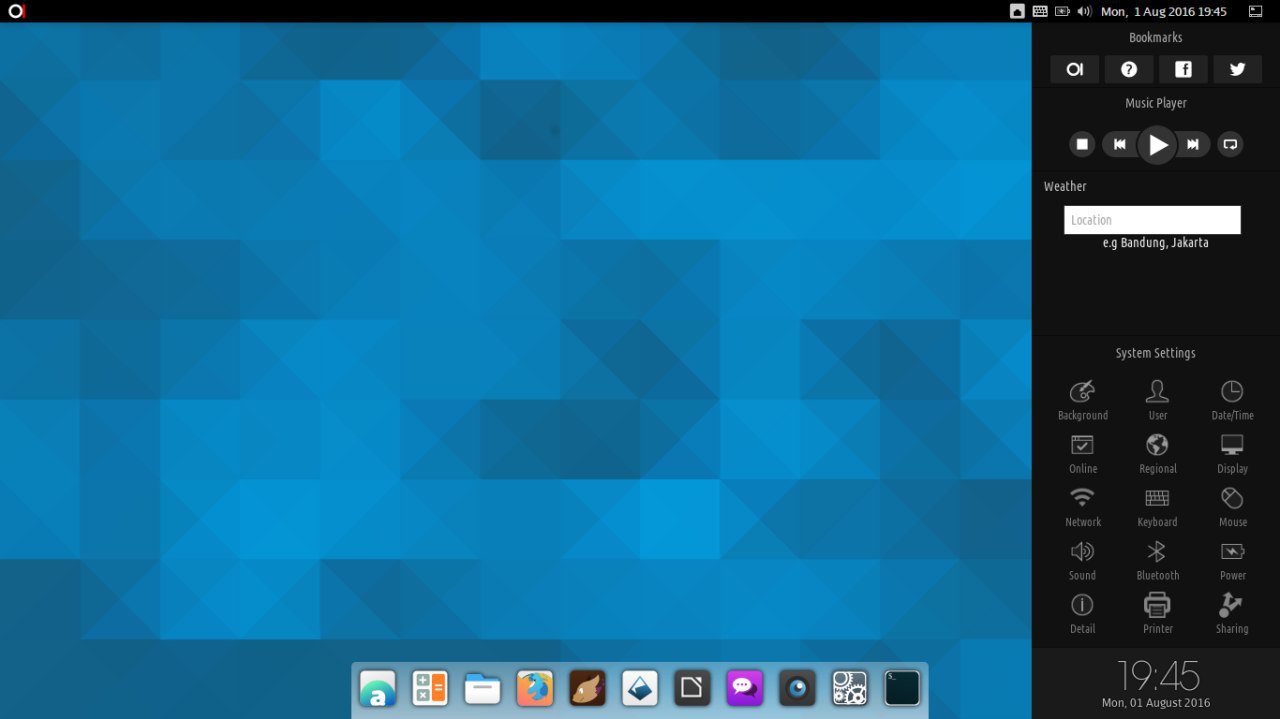Click the large 19:45 clock in side panel
The image size is (1280, 719).
pyautogui.click(x=1157, y=676)
